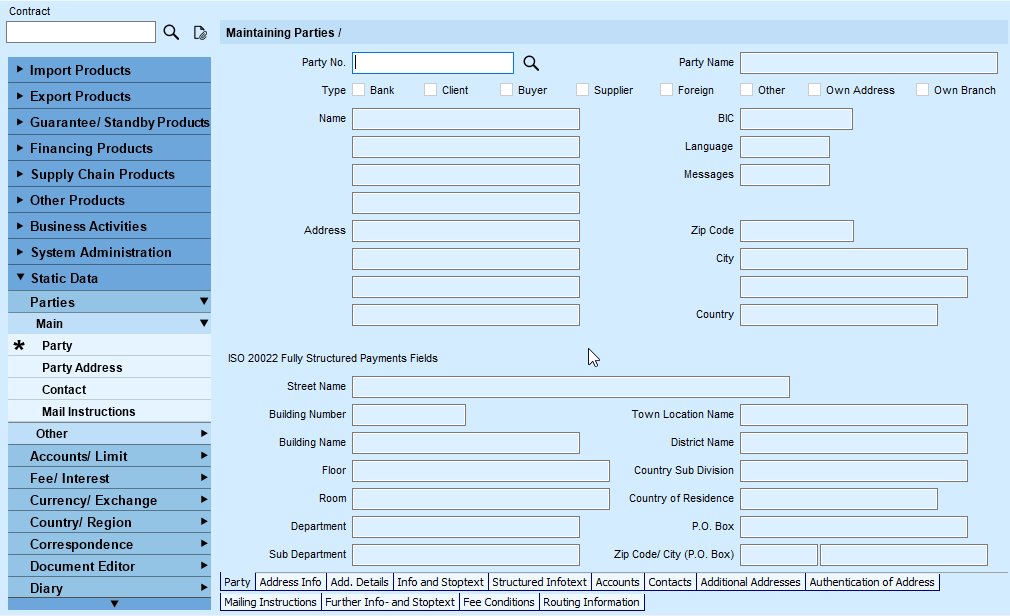
Task: Open Further Info- and Stoptext tab
Action: (390, 602)
